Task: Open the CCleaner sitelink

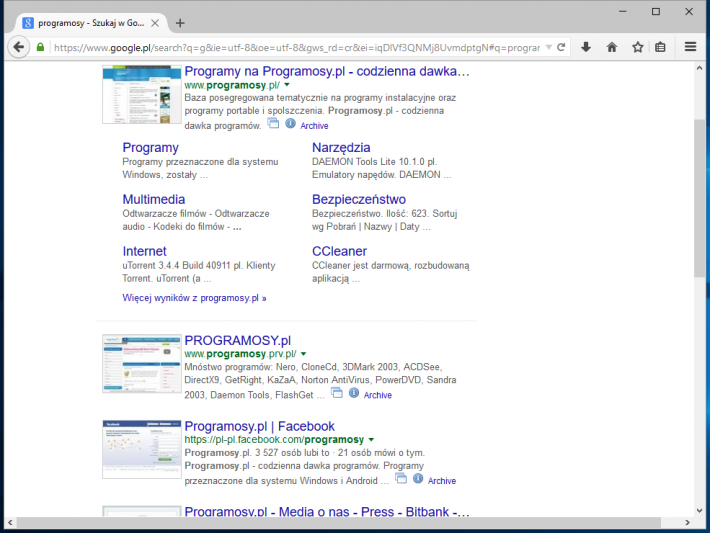Action: pyautogui.click(x=339, y=251)
